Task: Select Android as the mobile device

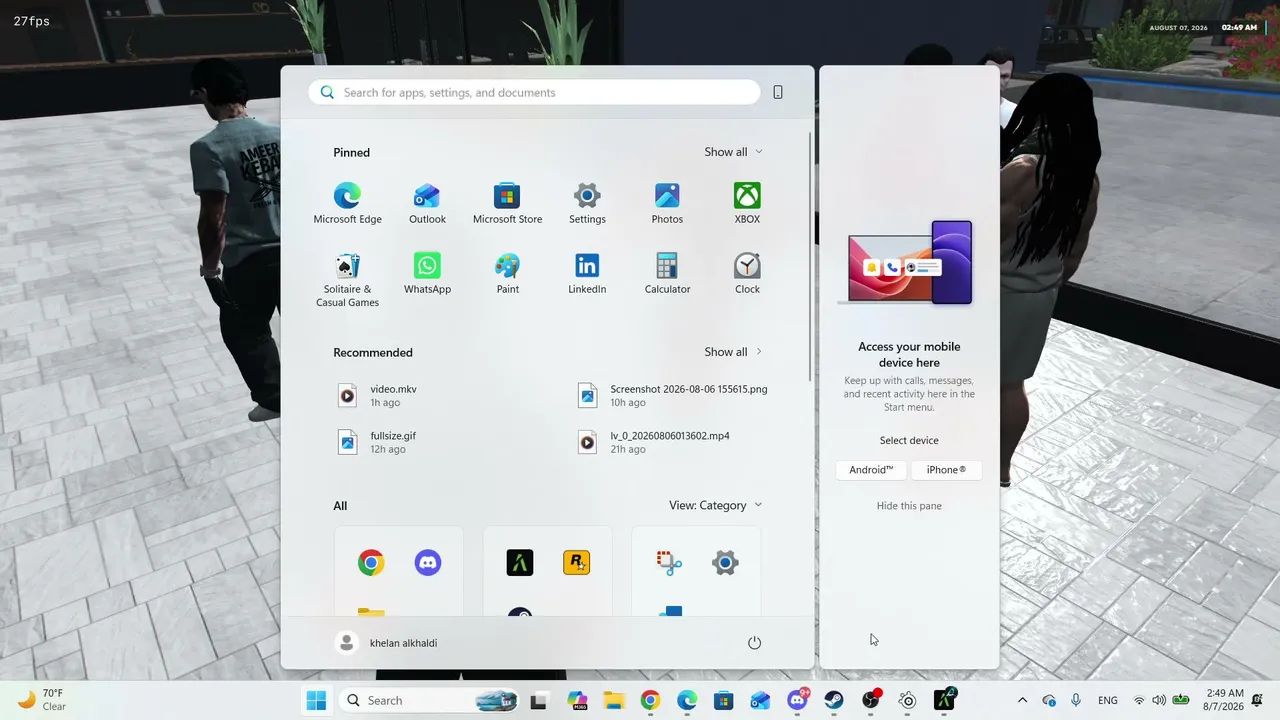Action: click(x=871, y=470)
